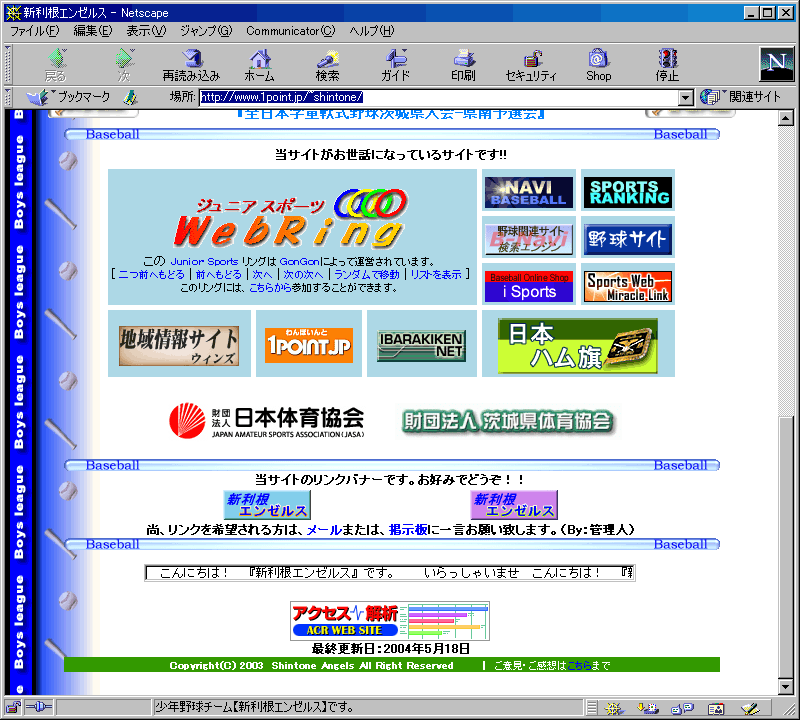This screenshot has width=800, height=720.
Task: Click the scrollbar down arrow
Action: click(786, 687)
